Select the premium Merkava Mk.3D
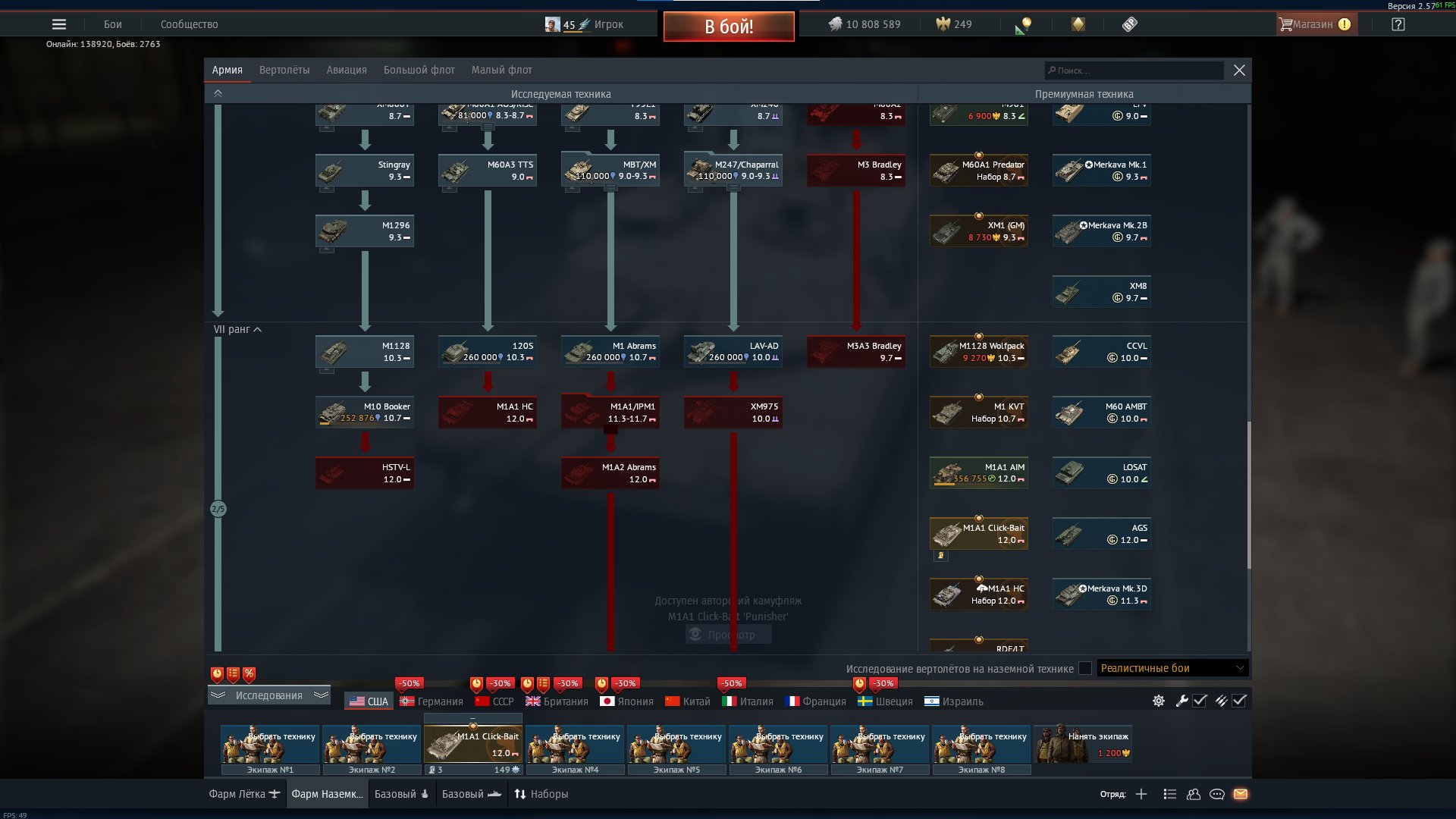 (x=1102, y=595)
